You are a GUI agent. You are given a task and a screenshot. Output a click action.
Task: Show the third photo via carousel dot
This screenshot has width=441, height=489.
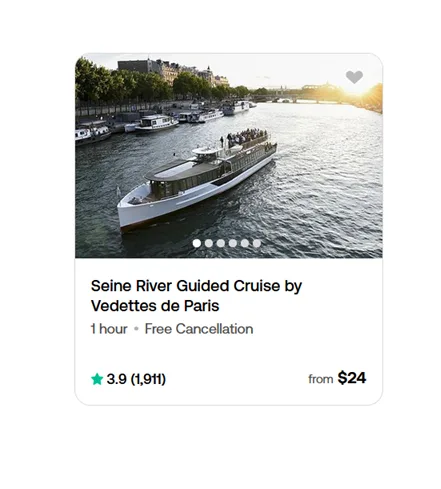[221, 243]
